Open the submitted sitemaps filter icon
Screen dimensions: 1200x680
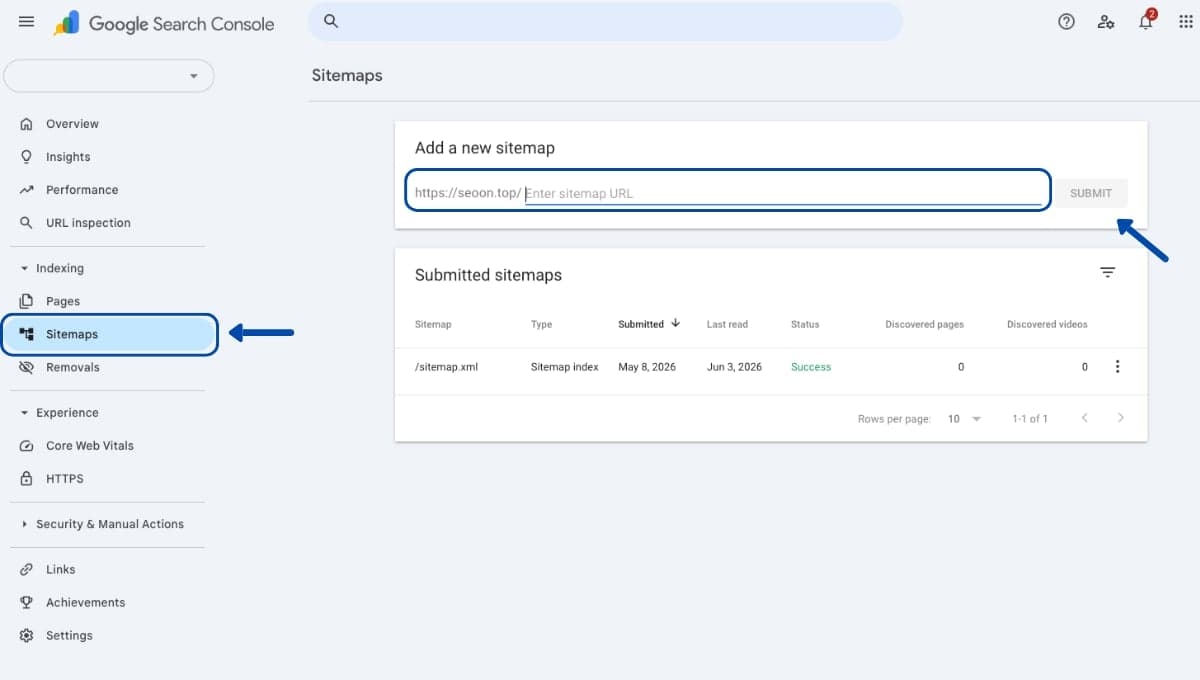1107,272
